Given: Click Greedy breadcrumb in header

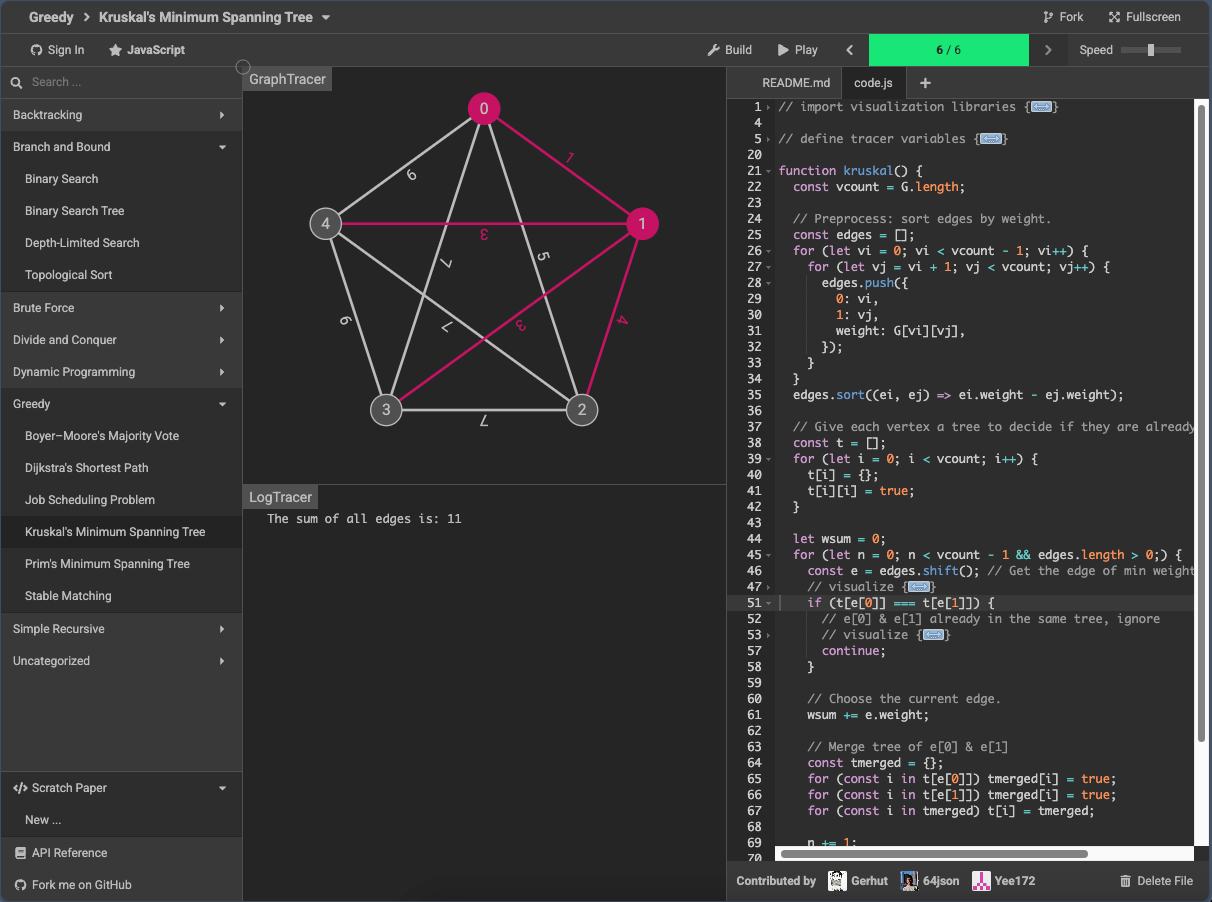Looking at the screenshot, I should (51, 17).
